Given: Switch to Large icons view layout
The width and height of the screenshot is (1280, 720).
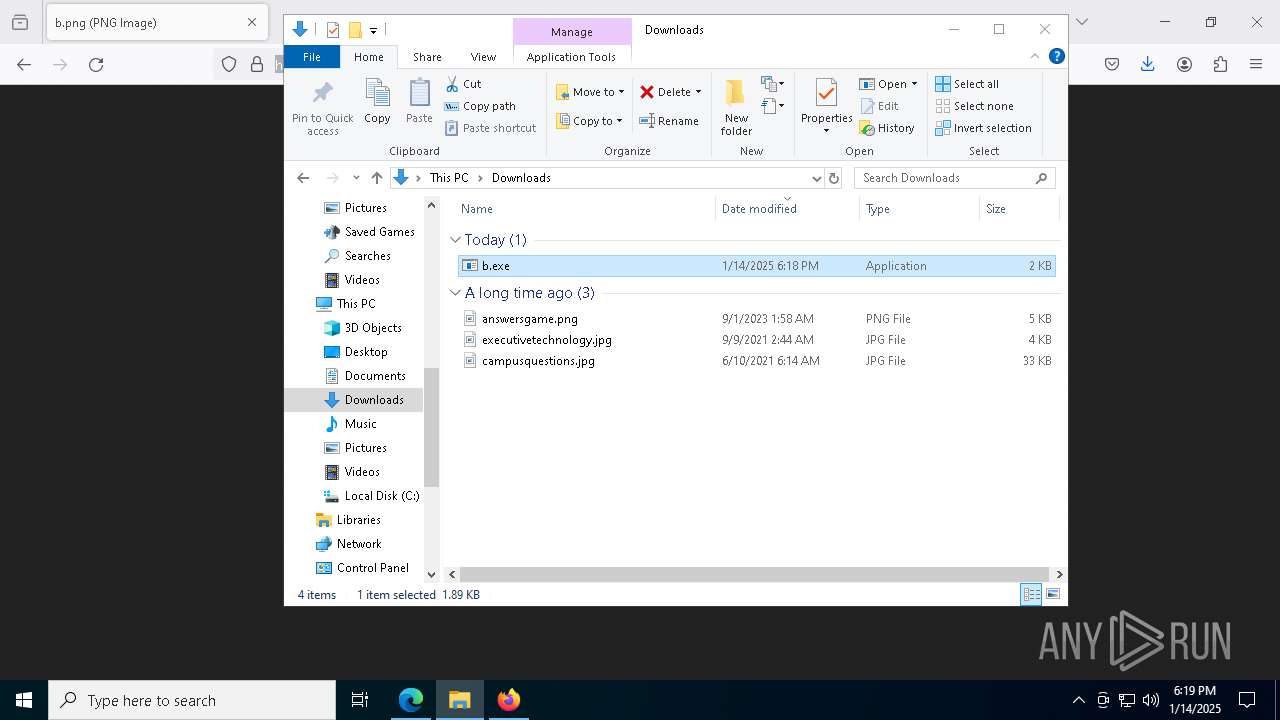Looking at the screenshot, I should click(1053, 594).
